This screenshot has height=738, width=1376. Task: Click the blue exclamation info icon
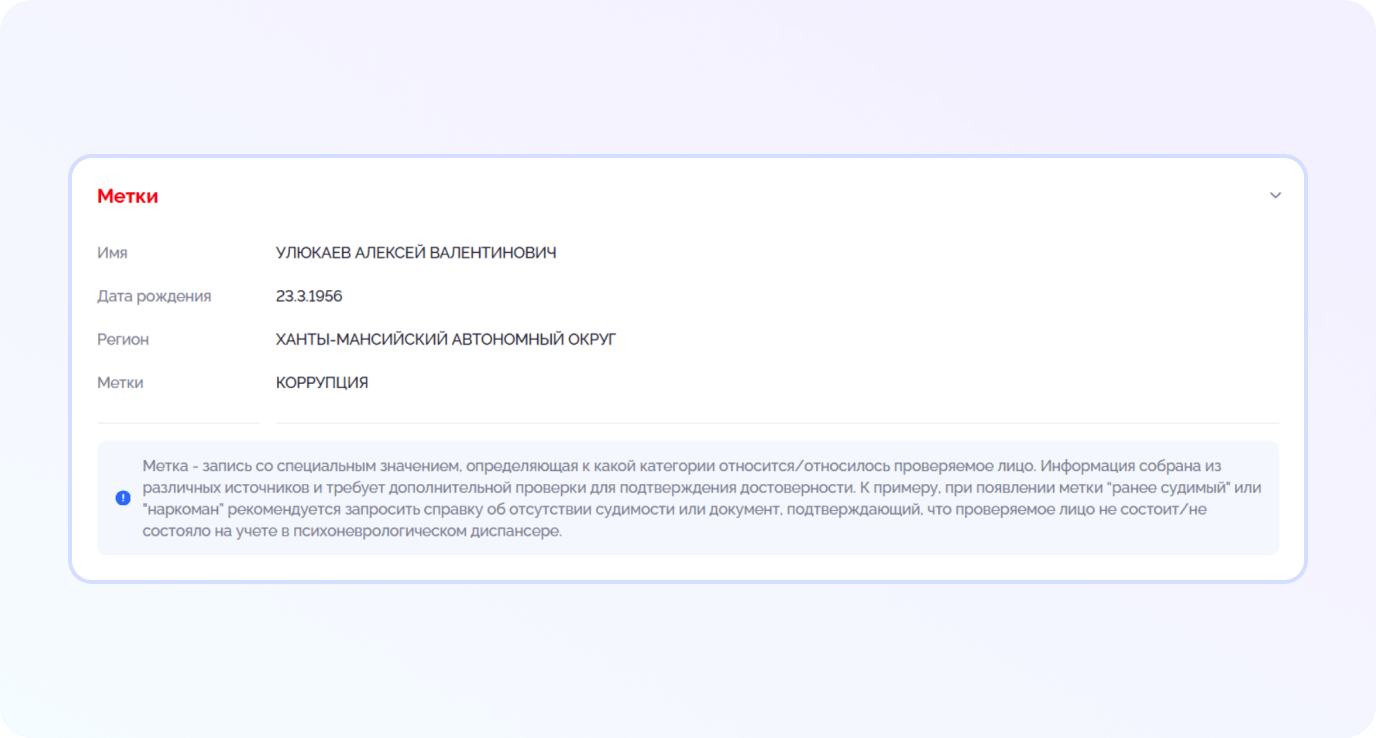point(123,498)
